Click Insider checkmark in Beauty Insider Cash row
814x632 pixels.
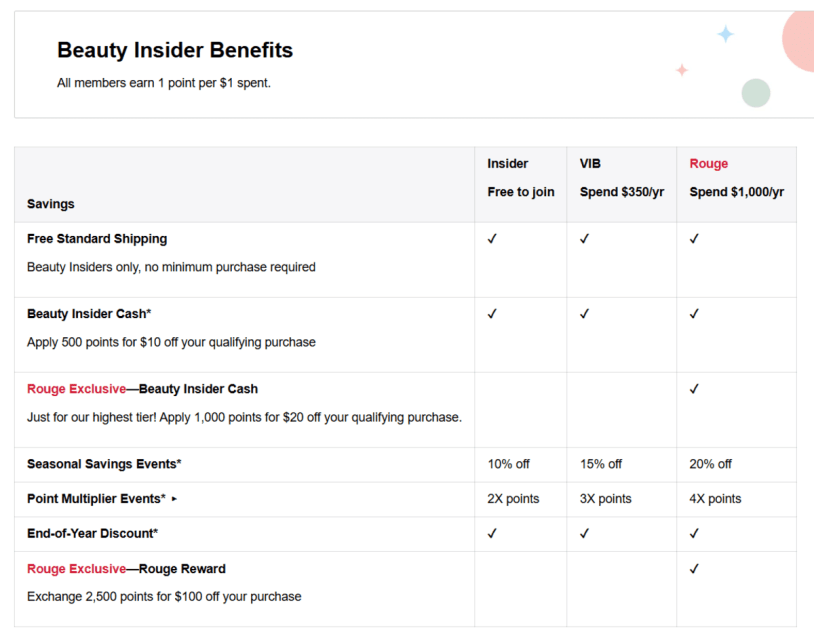point(492,314)
